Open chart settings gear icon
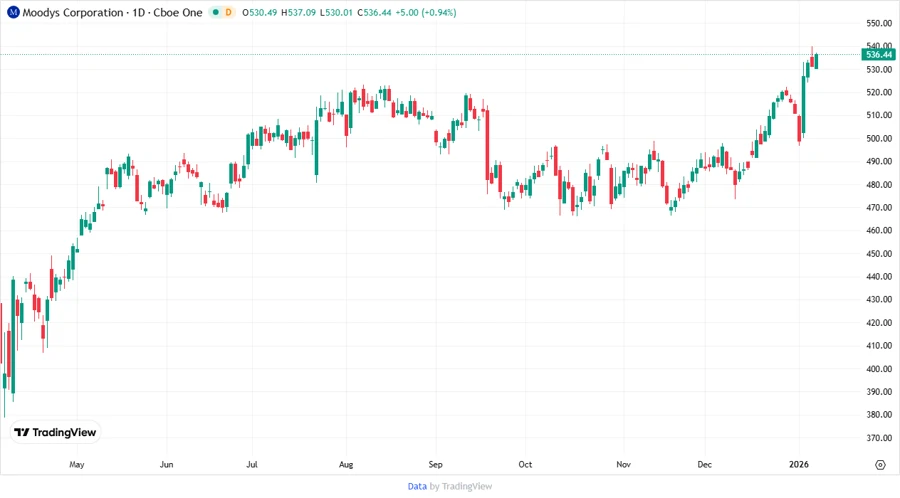The image size is (900, 498). 880,465
